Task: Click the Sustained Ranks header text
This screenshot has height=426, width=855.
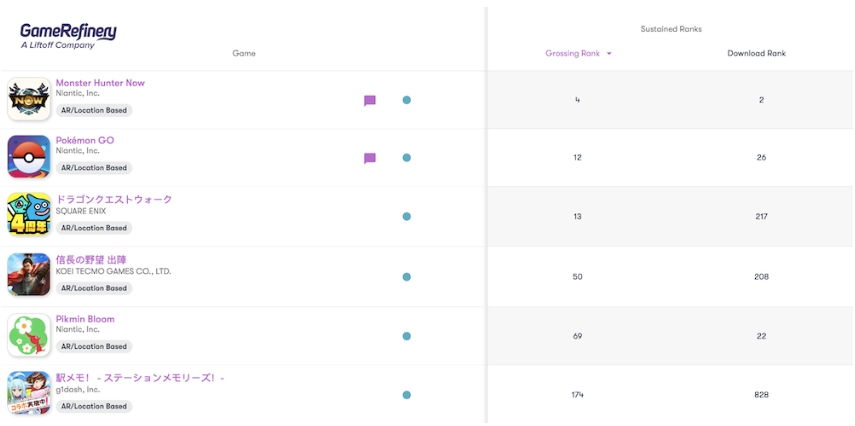Action: point(671,29)
